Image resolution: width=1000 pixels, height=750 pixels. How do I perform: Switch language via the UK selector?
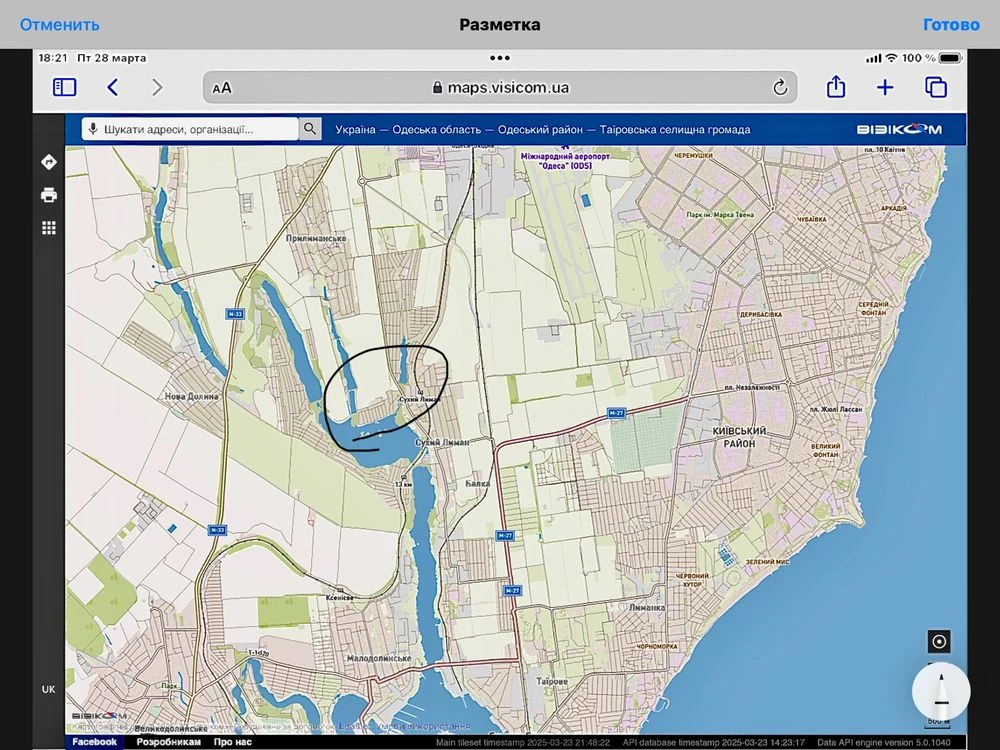[x=48, y=689]
